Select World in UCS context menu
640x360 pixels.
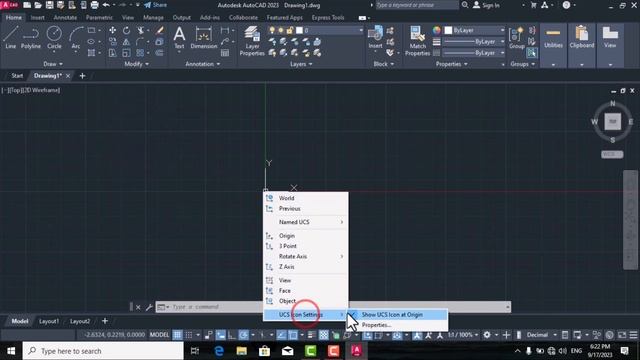[x=306, y=198]
